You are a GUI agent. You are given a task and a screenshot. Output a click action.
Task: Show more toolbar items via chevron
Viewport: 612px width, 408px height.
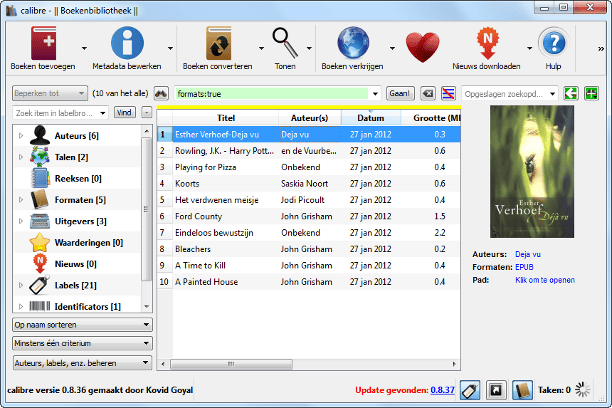tap(601, 49)
